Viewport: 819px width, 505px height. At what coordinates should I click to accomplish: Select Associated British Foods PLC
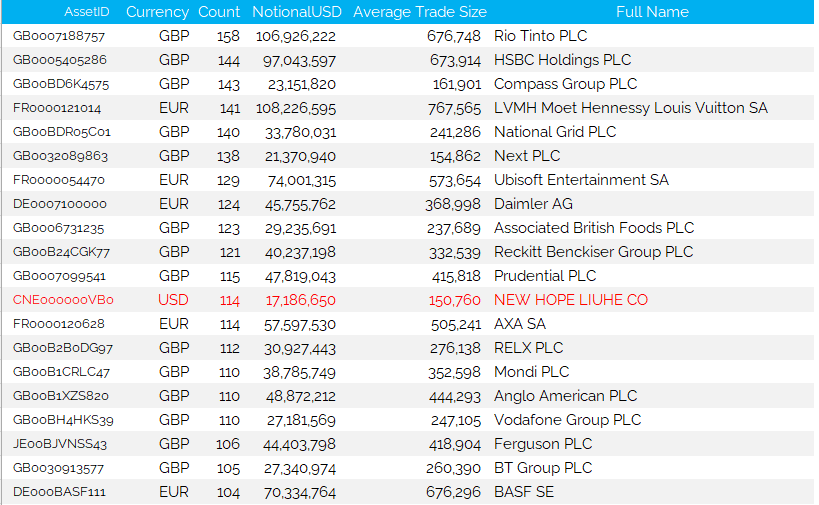(x=594, y=228)
